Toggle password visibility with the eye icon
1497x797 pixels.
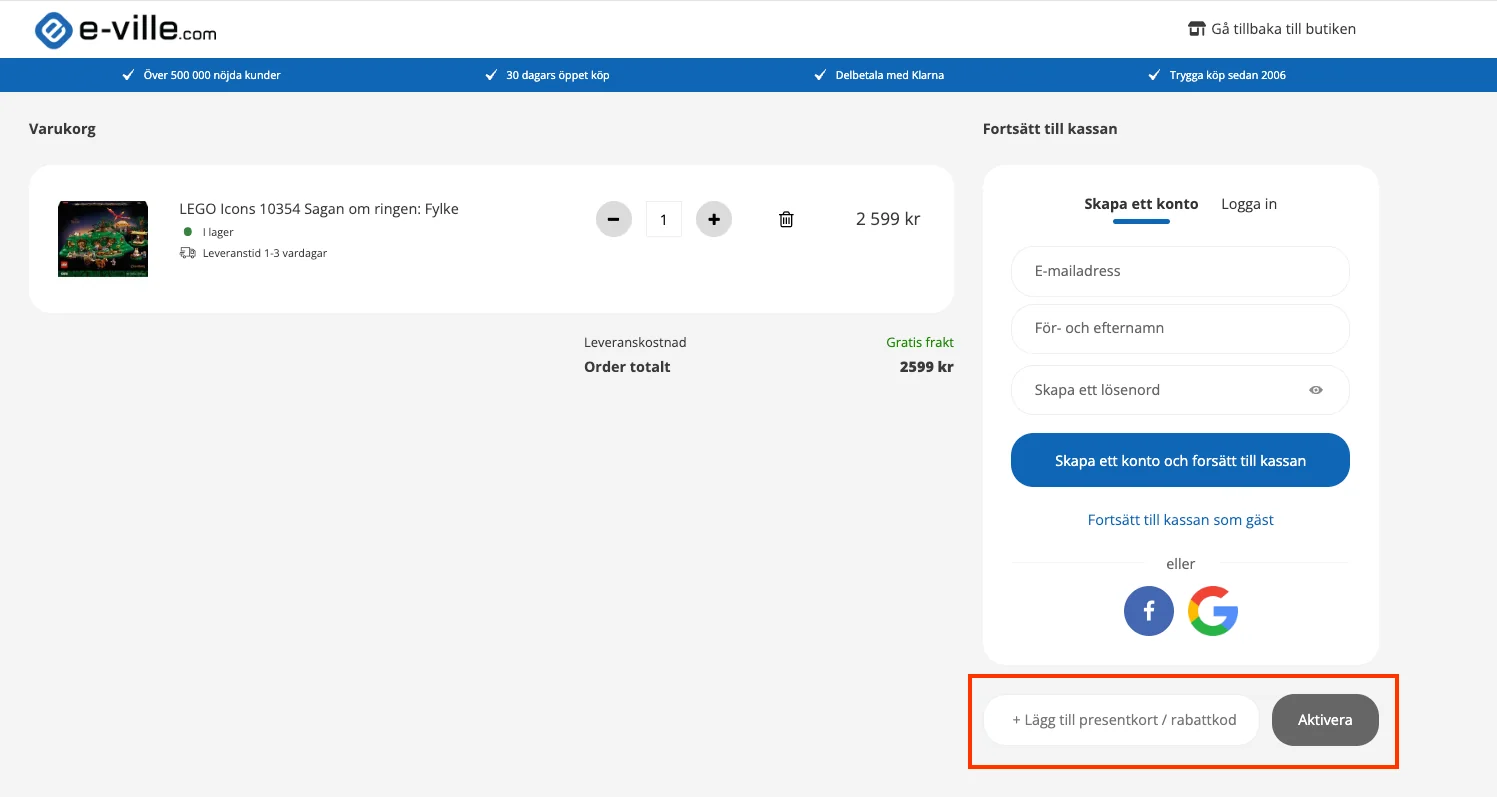point(1315,390)
